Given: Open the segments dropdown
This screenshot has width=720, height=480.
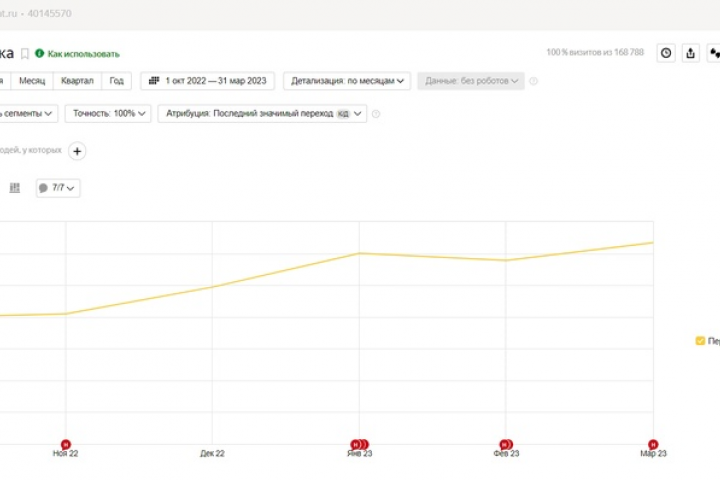Looking at the screenshot, I should coord(27,113).
